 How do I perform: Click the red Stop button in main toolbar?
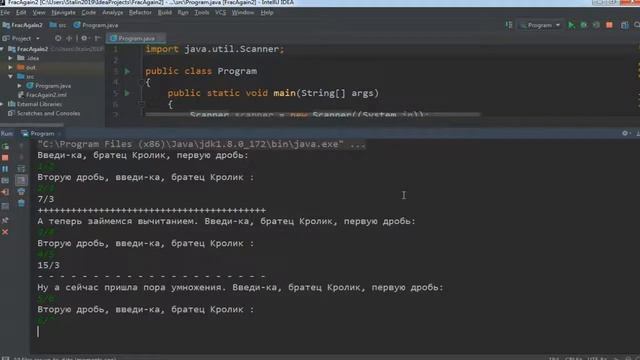coord(609,25)
